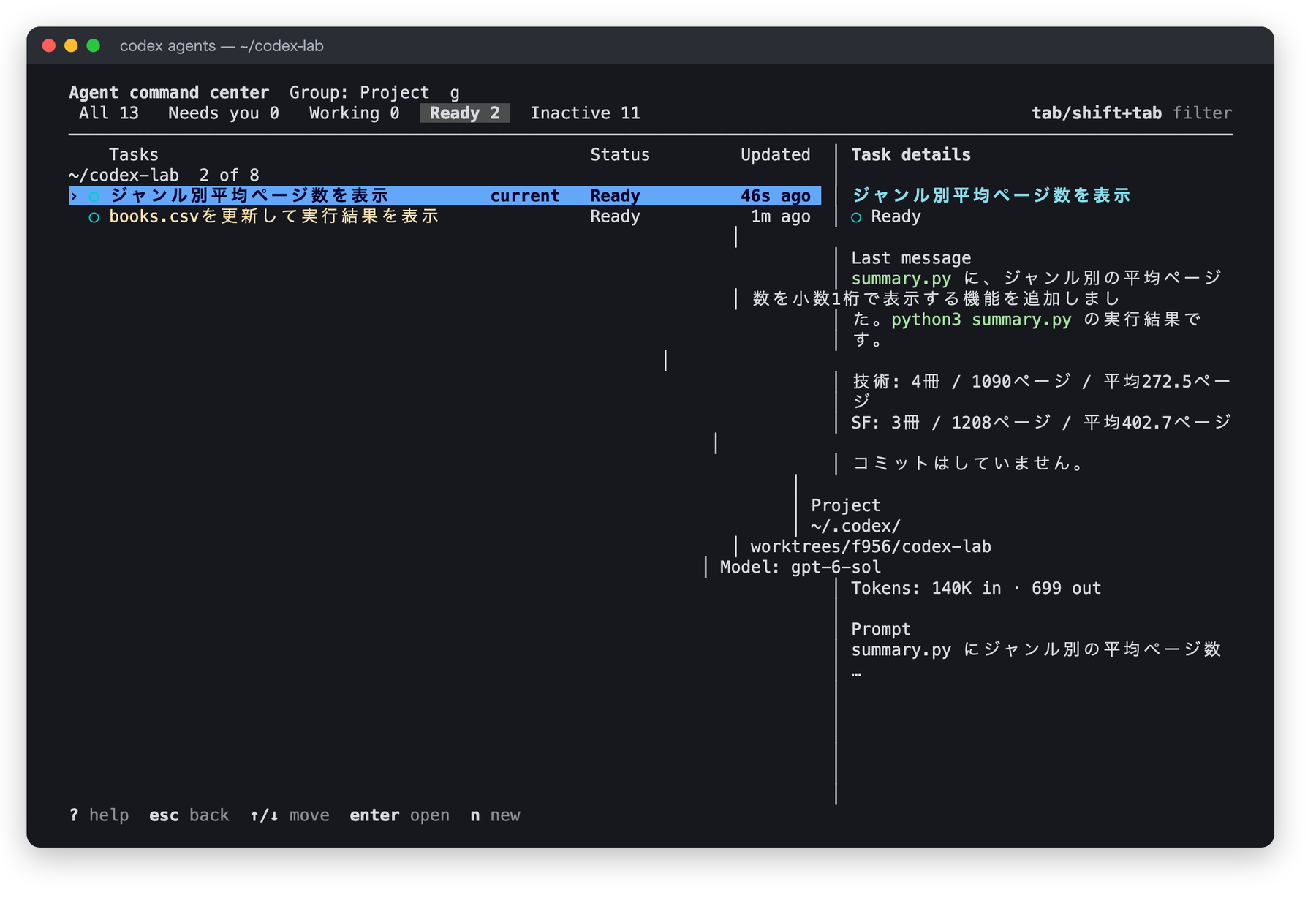Screen dimensions: 1316x898
Task: Click the tab/shift+tab filter hint
Action: (1132, 113)
